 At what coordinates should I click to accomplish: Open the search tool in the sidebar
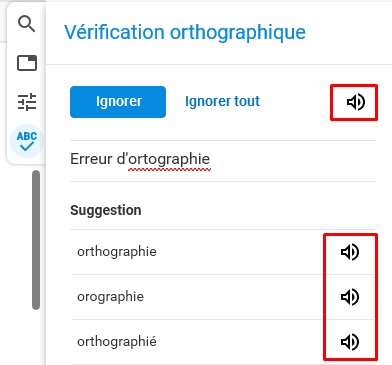coord(26,24)
